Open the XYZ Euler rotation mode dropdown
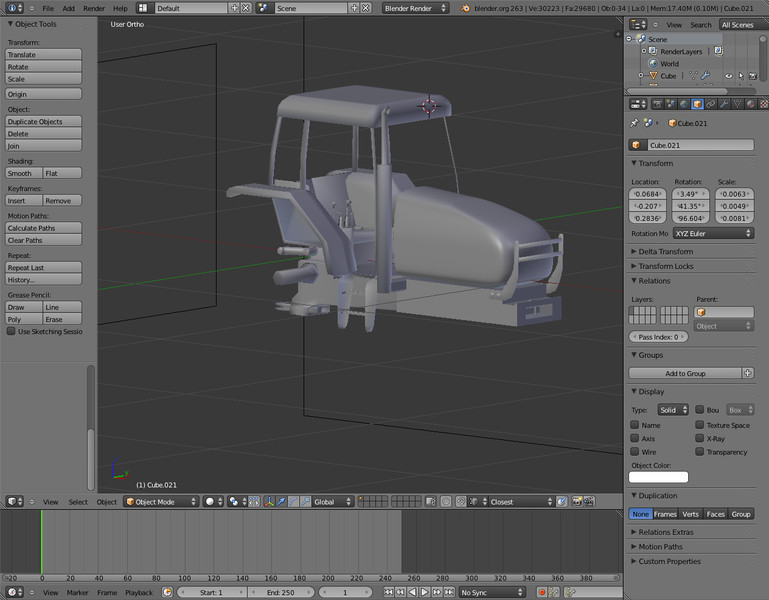Viewport: 769px width, 600px height. pyautogui.click(x=713, y=234)
